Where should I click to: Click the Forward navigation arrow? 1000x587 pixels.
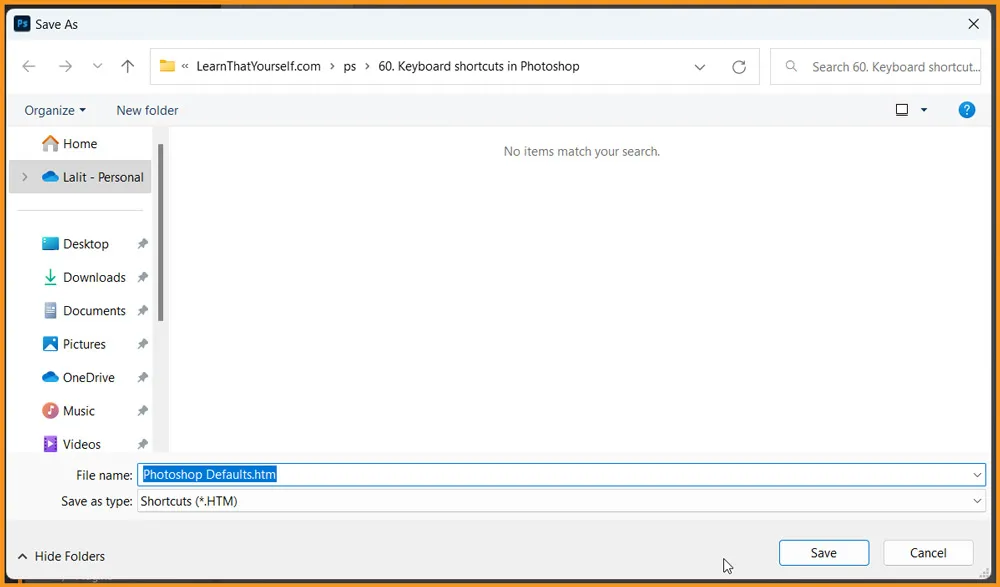click(x=65, y=67)
